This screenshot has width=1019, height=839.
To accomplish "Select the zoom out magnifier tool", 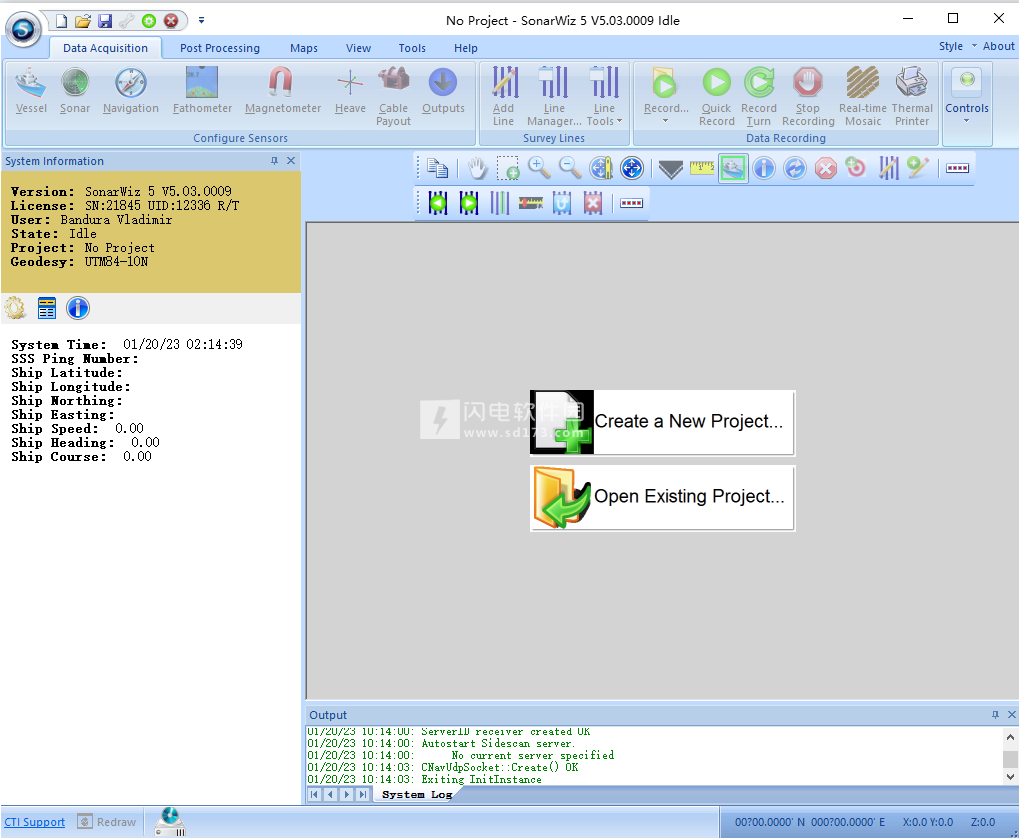I will 570,168.
